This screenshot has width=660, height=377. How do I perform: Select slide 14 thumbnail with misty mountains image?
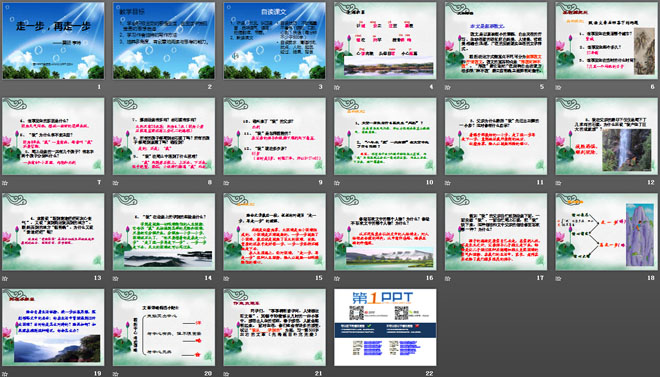[x=164, y=232]
